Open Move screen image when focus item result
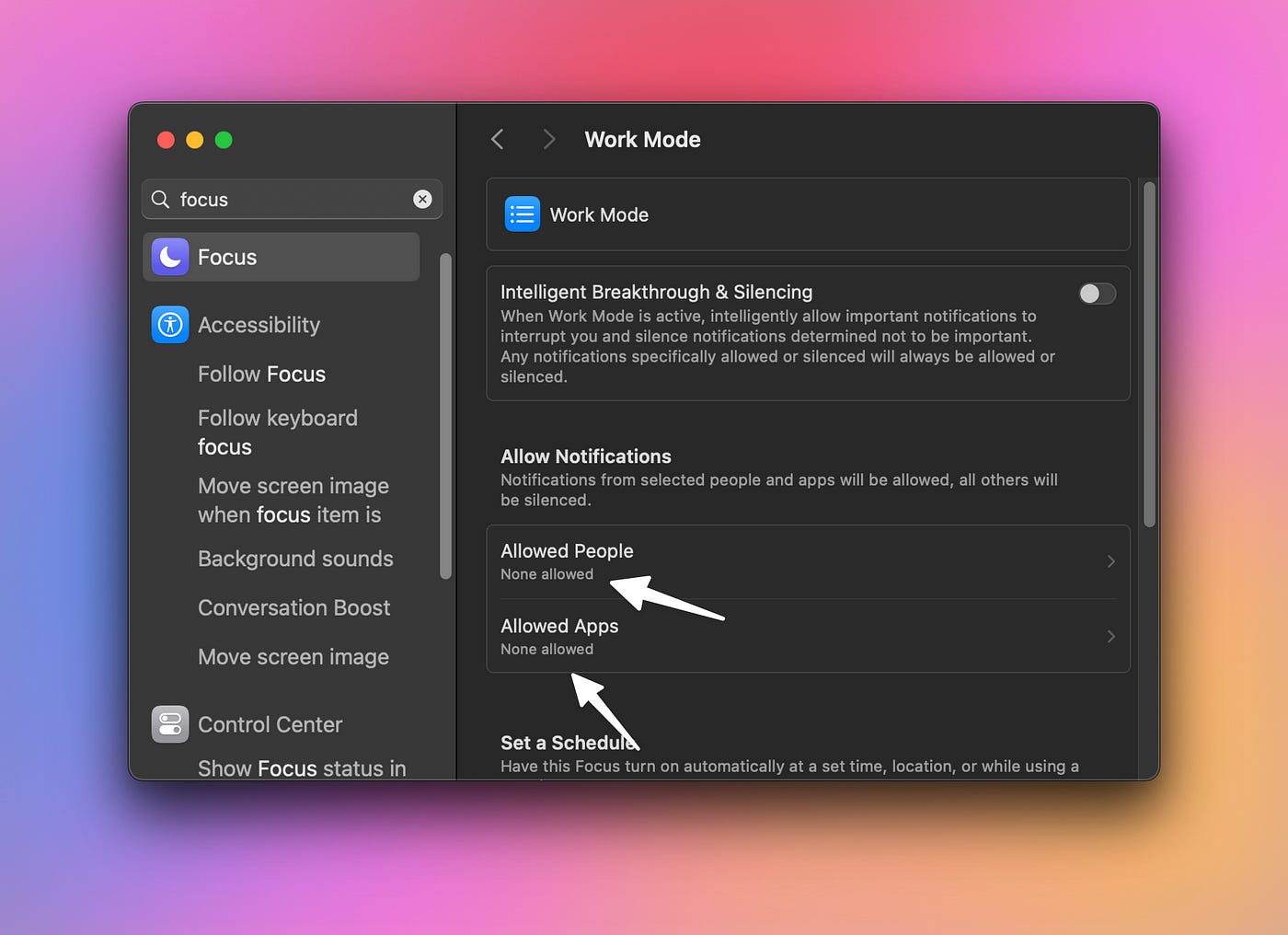Image resolution: width=1288 pixels, height=935 pixels. tap(293, 500)
